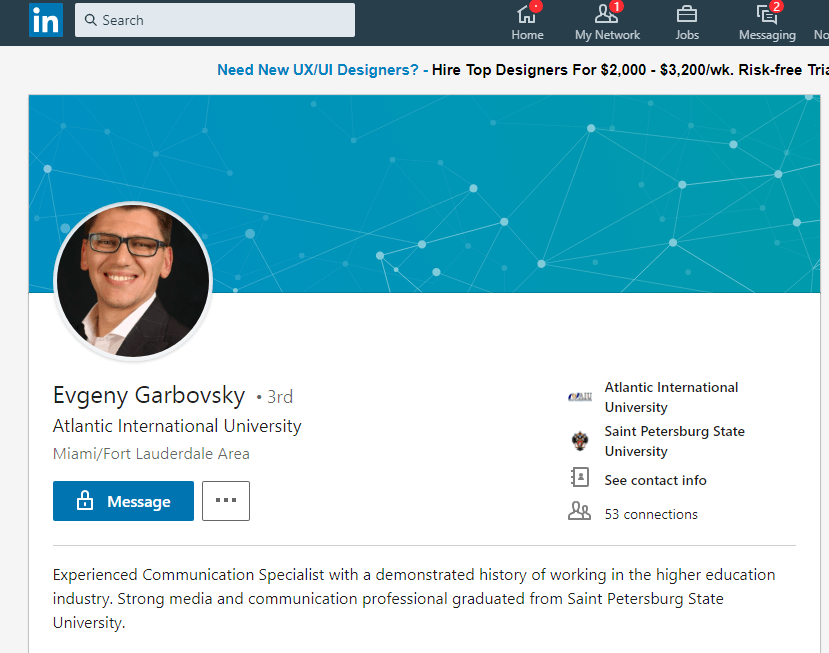
Task: Go to Home feed icon
Action: click(x=527, y=15)
